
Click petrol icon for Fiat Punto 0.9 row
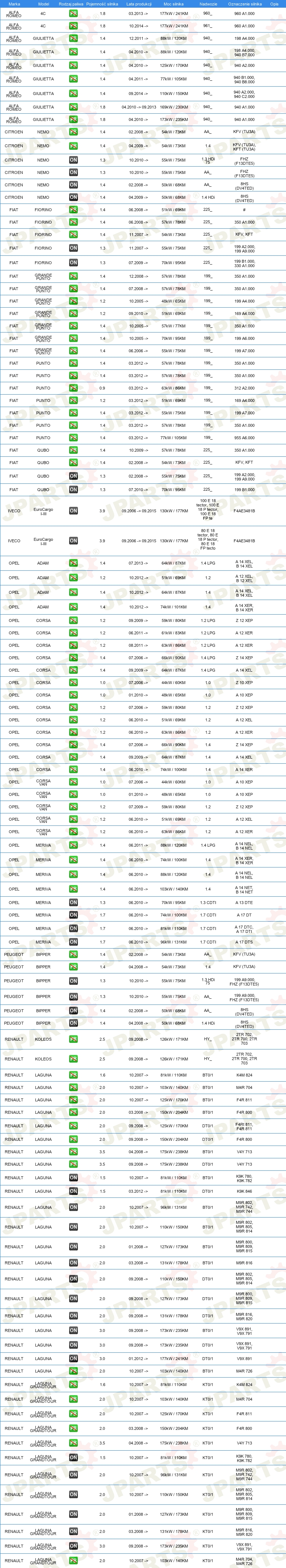click(73, 388)
